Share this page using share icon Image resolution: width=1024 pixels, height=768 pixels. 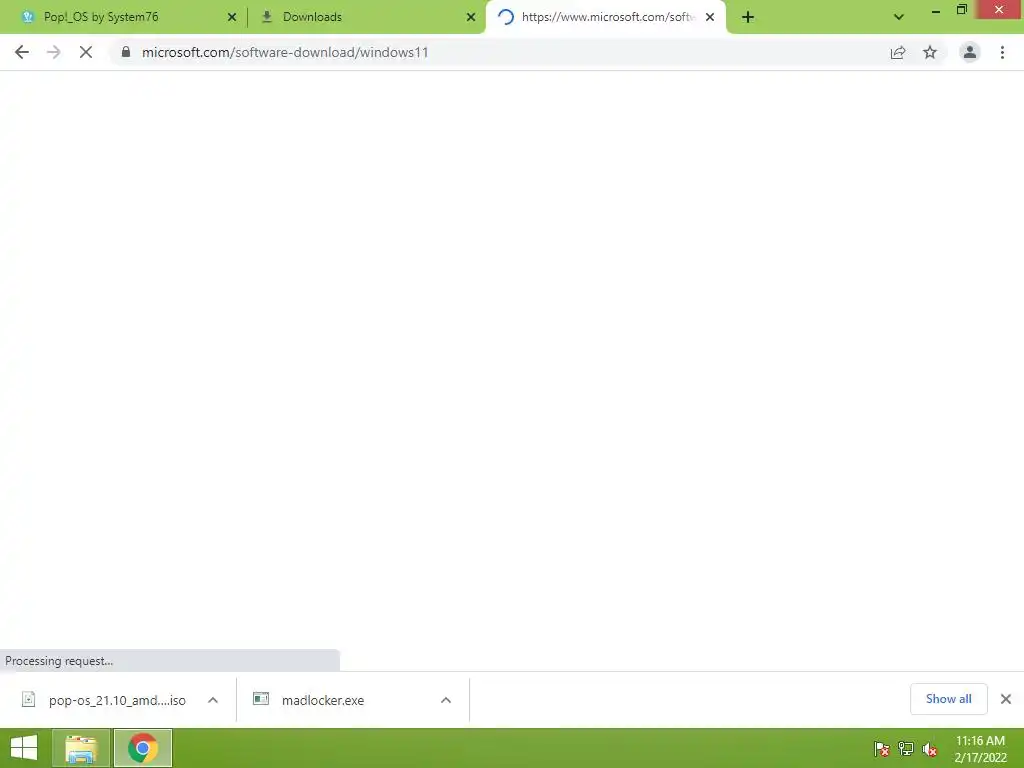(x=898, y=52)
